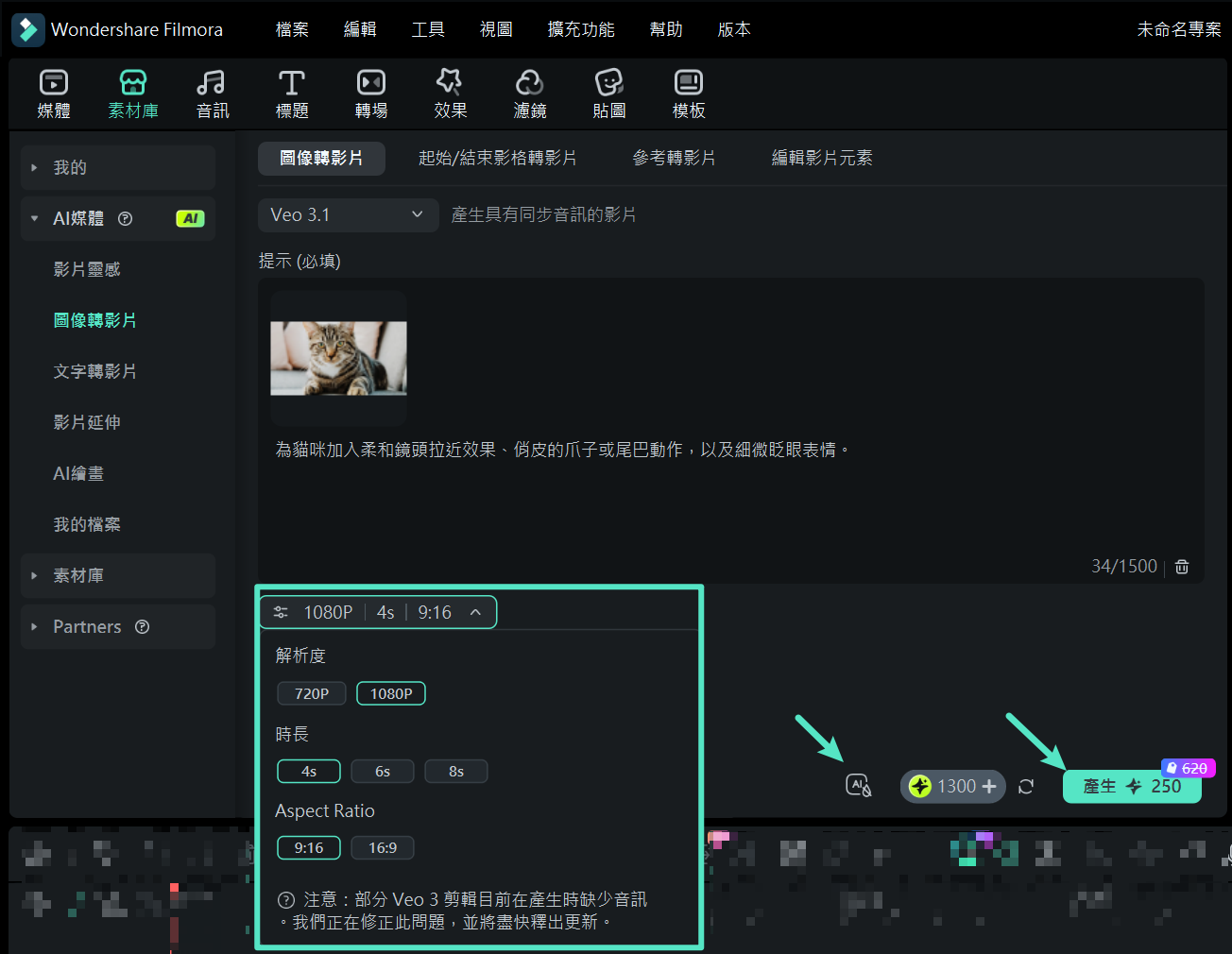Choose 16:9 aspect ratio

click(x=383, y=847)
